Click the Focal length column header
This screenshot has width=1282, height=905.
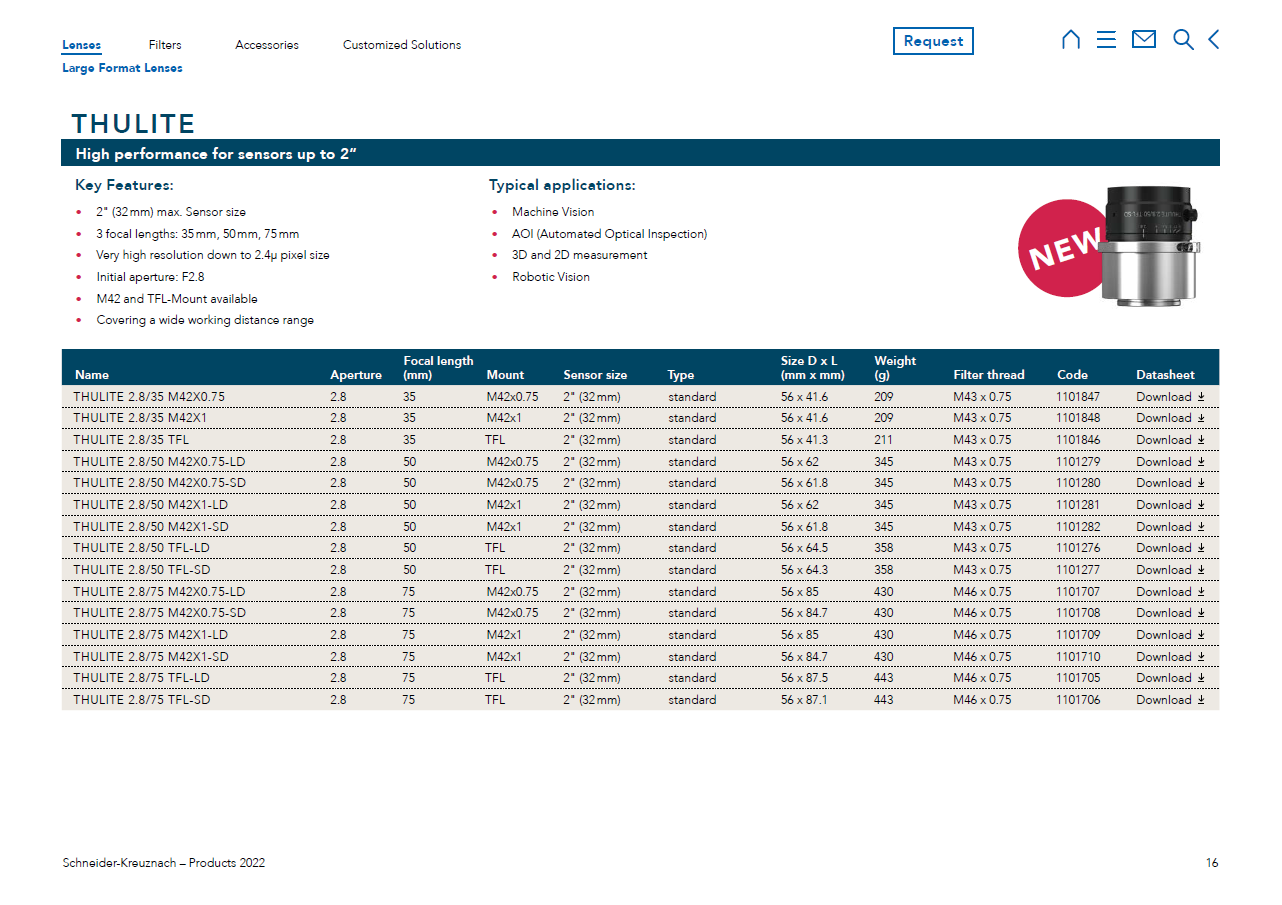[438, 368]
